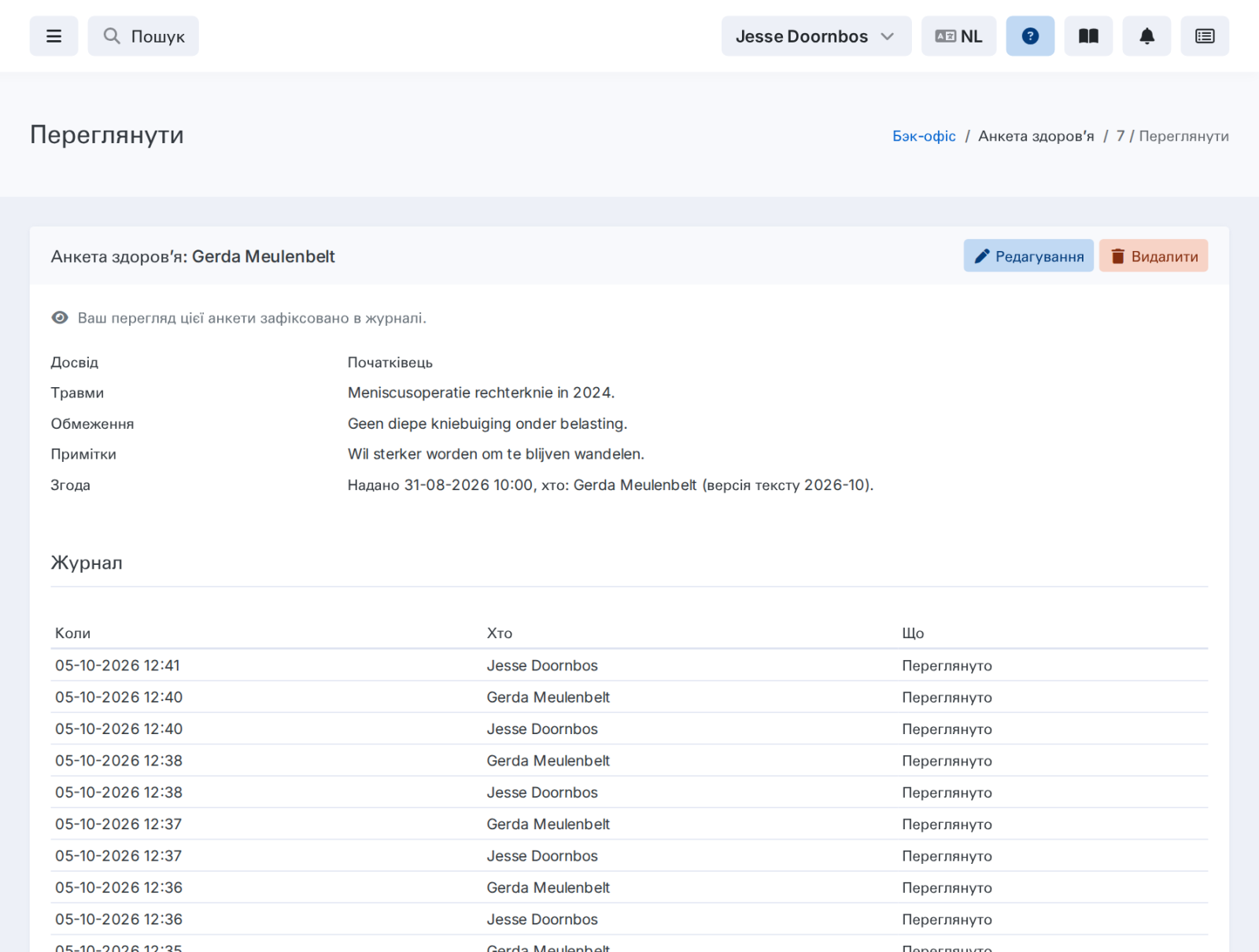Click the Meniscusoperatie rechterknie in 2024 text
The height and width of the screenshot is (952, 1259).
coord(482,393)
